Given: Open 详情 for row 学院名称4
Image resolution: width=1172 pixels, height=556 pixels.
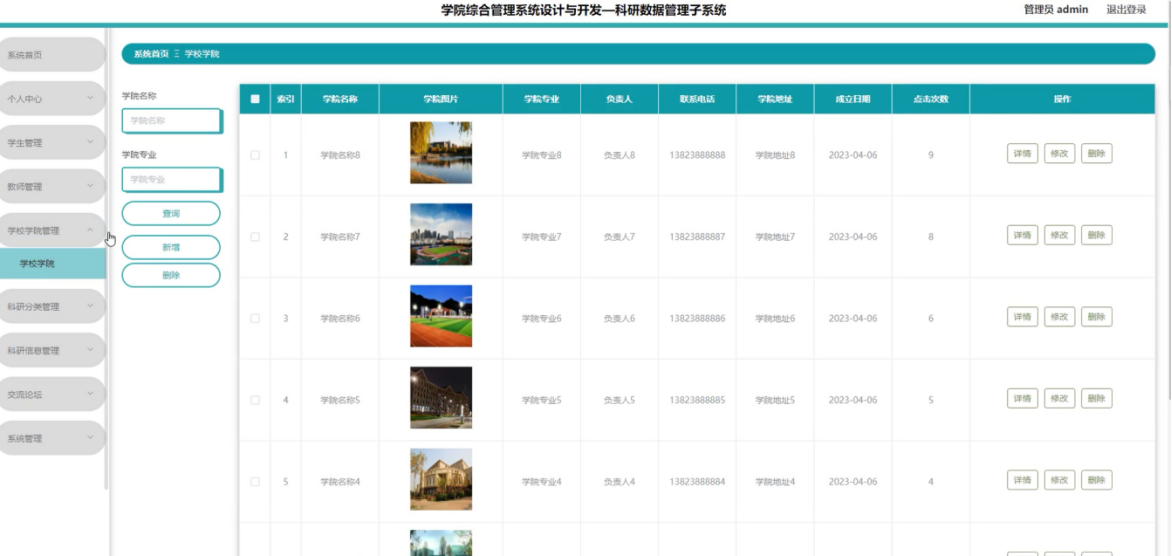Looking at the screenshot, I should 1022,480.
